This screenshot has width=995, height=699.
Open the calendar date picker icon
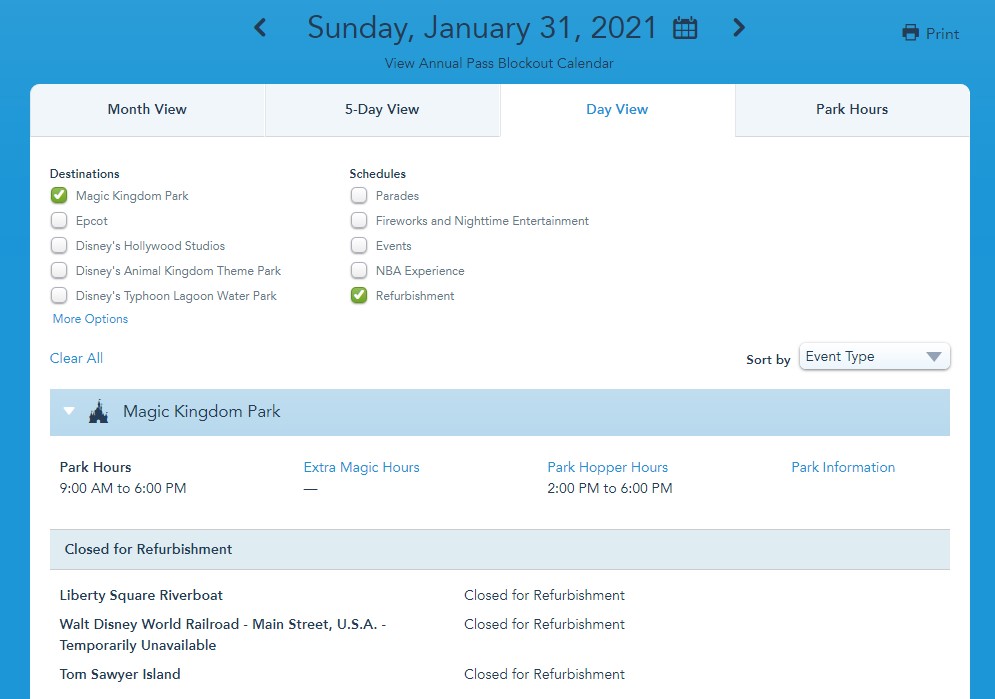click(x=685, y=29)
